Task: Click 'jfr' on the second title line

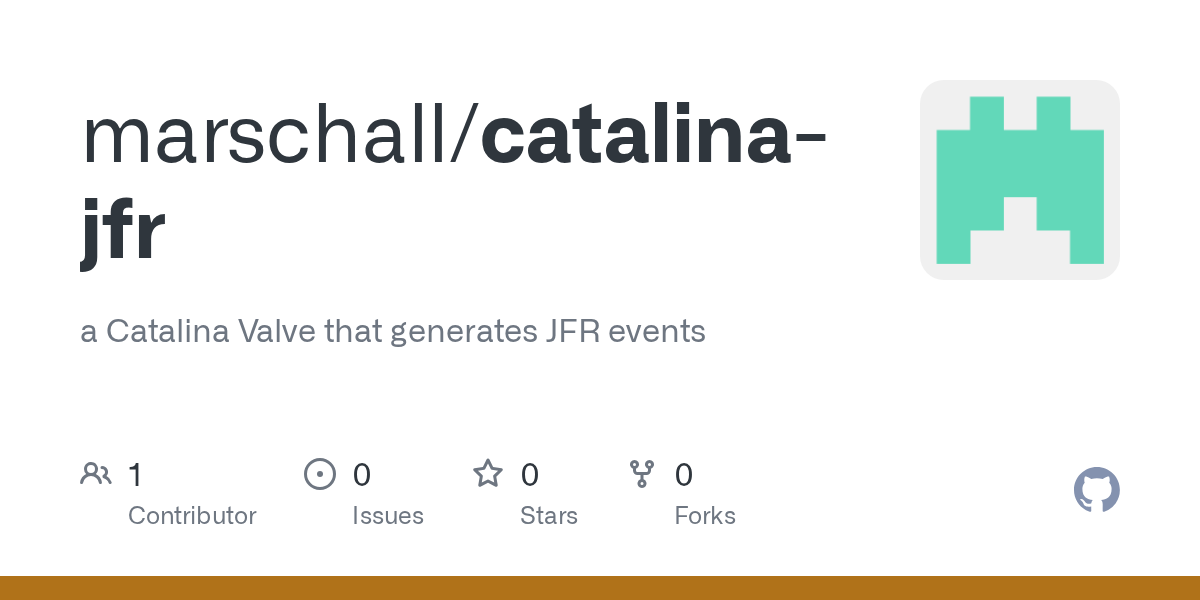Action: pos(122,232)
